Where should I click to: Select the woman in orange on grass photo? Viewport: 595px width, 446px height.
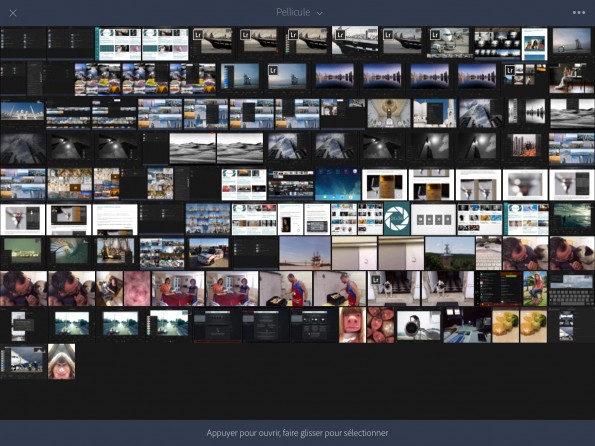pyautogui.click(x=535, y=288)
